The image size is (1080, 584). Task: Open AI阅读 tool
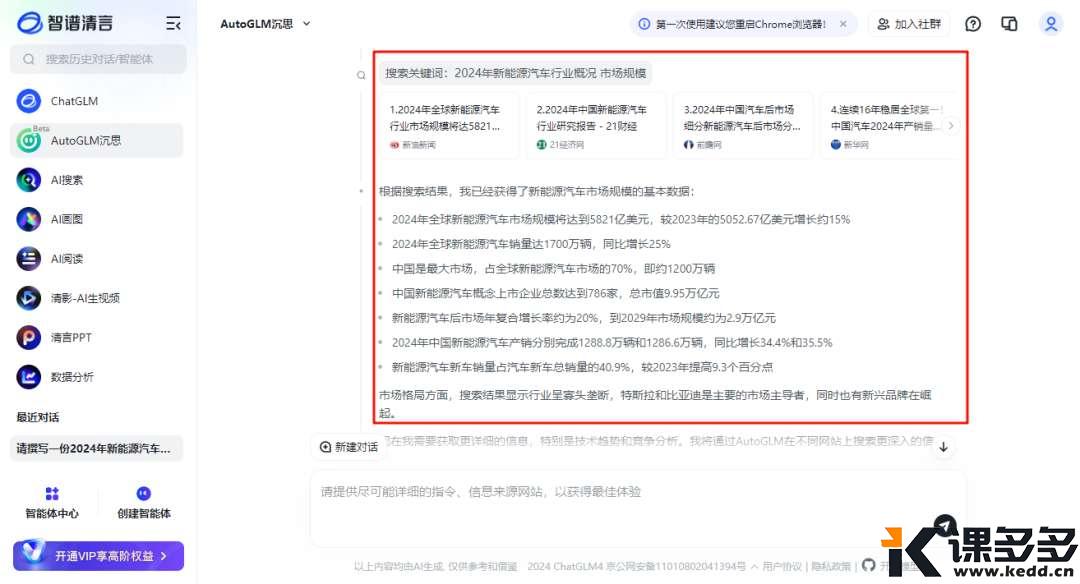click(x=67, y=259)
